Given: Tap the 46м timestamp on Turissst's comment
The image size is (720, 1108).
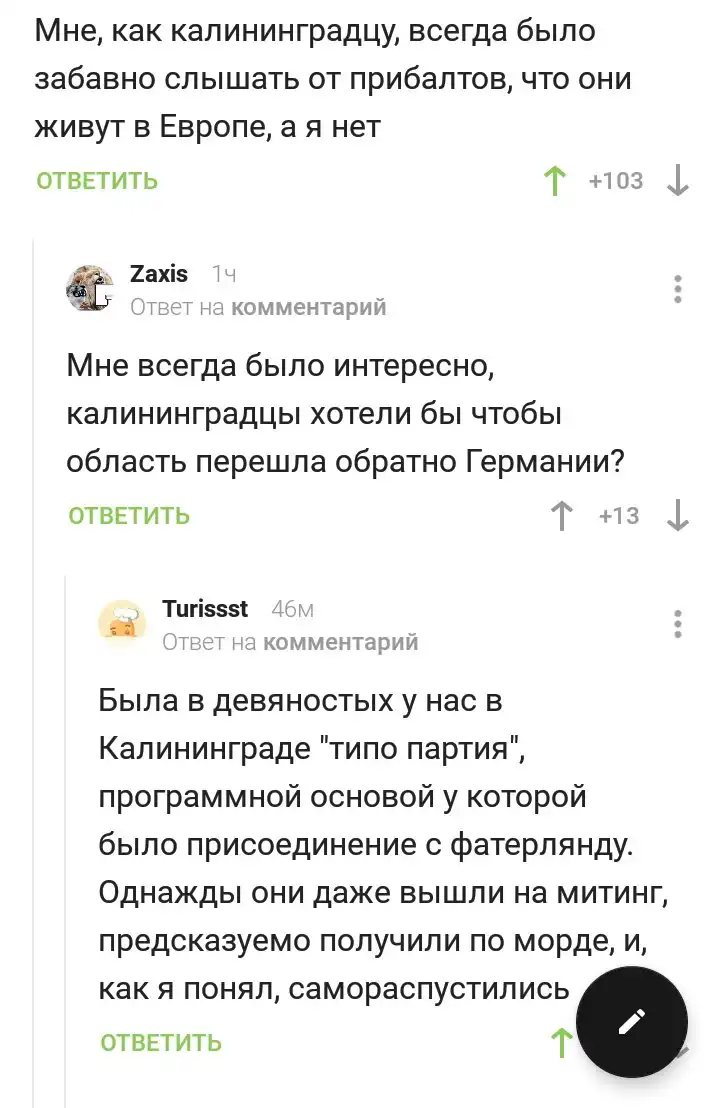Looking at the screenshot, I should pos(293,608).
